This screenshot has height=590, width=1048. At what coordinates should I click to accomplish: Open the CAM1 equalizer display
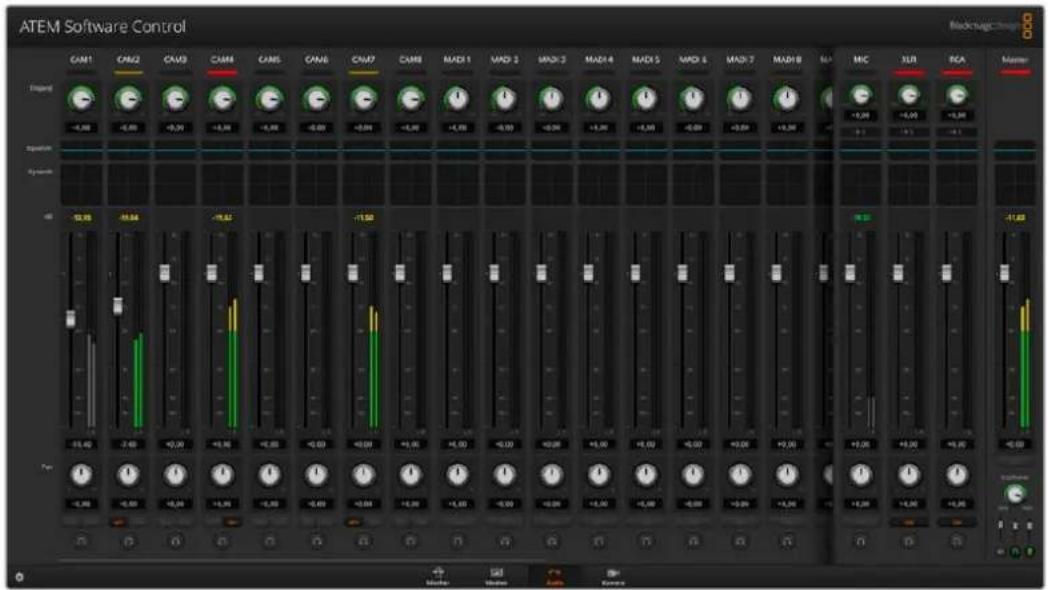(x=81, y=151)
